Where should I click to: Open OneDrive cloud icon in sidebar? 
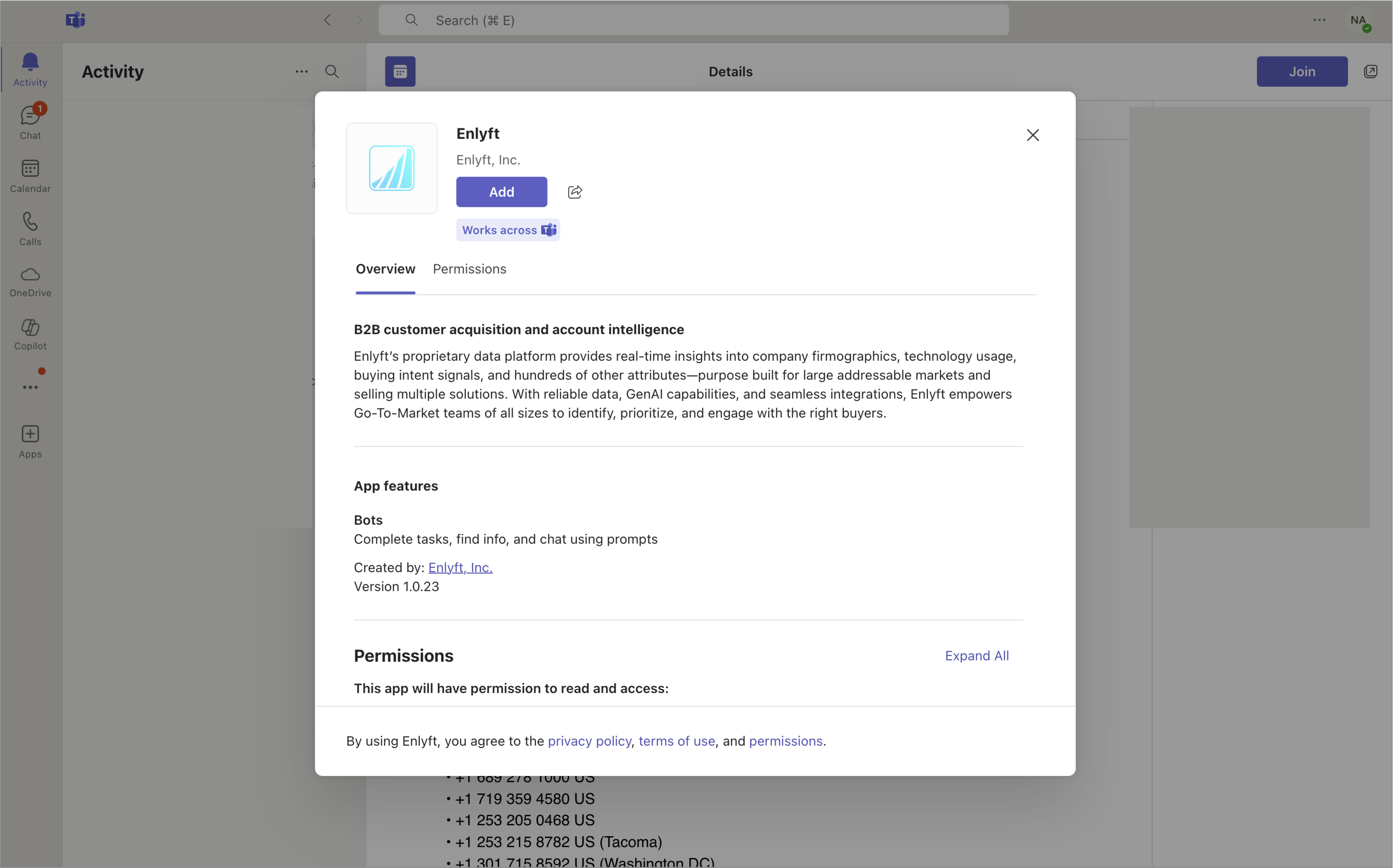pos(30,282)
